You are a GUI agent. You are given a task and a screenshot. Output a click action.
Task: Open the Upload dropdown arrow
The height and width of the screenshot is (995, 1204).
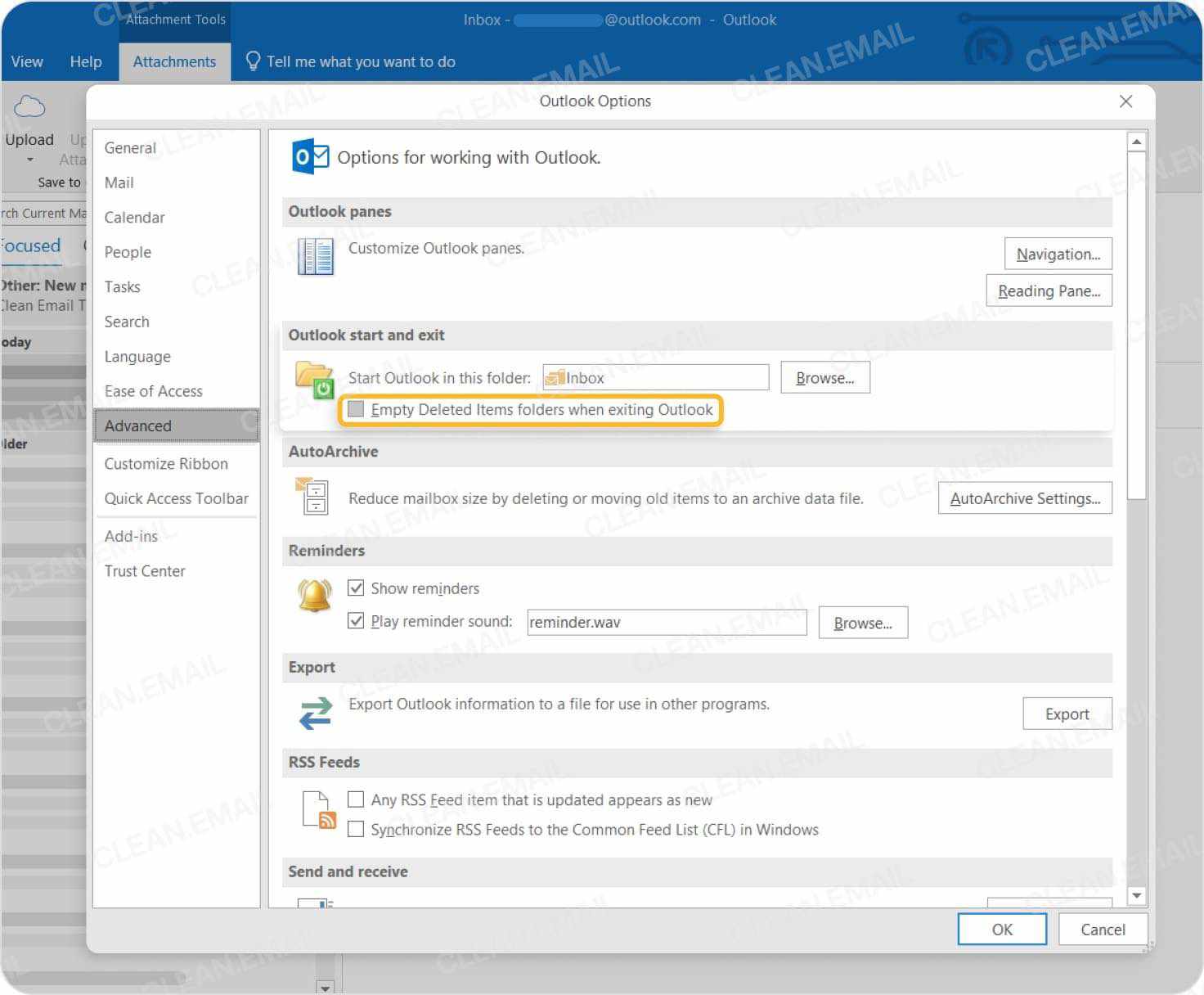(x=29, y=160)
